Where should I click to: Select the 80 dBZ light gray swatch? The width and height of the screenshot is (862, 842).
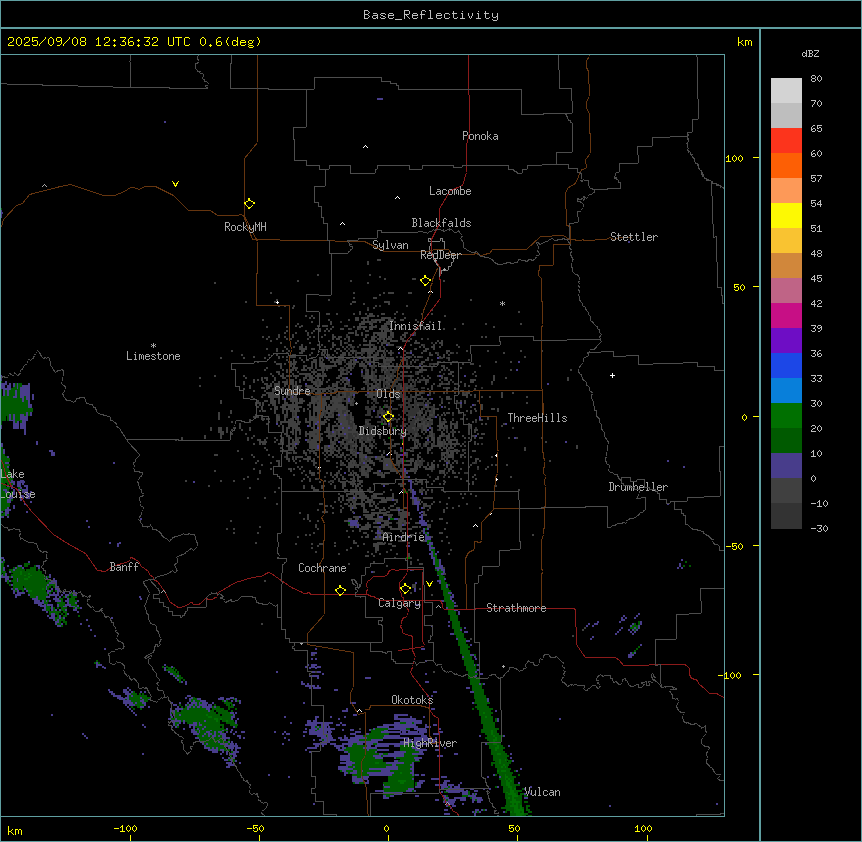[786, 90]
